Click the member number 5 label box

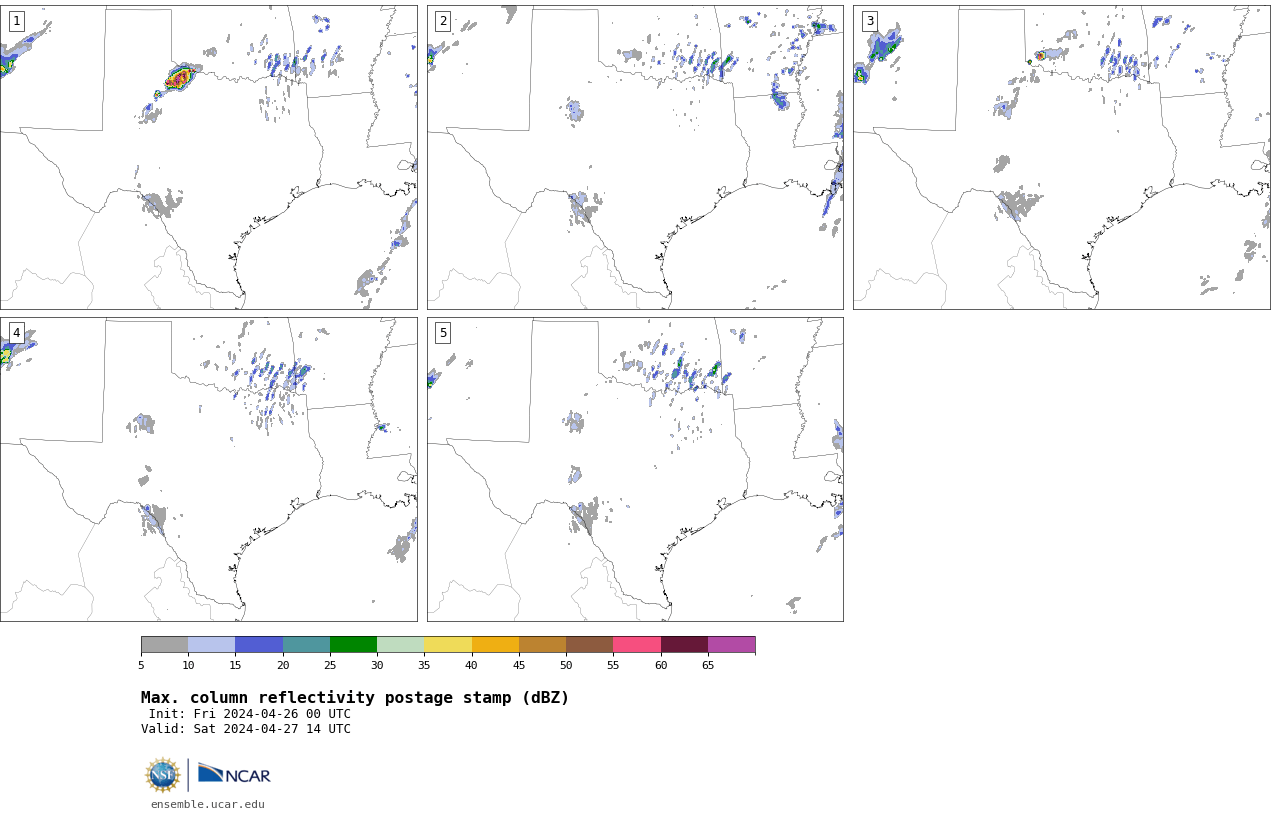pos(443,333)
